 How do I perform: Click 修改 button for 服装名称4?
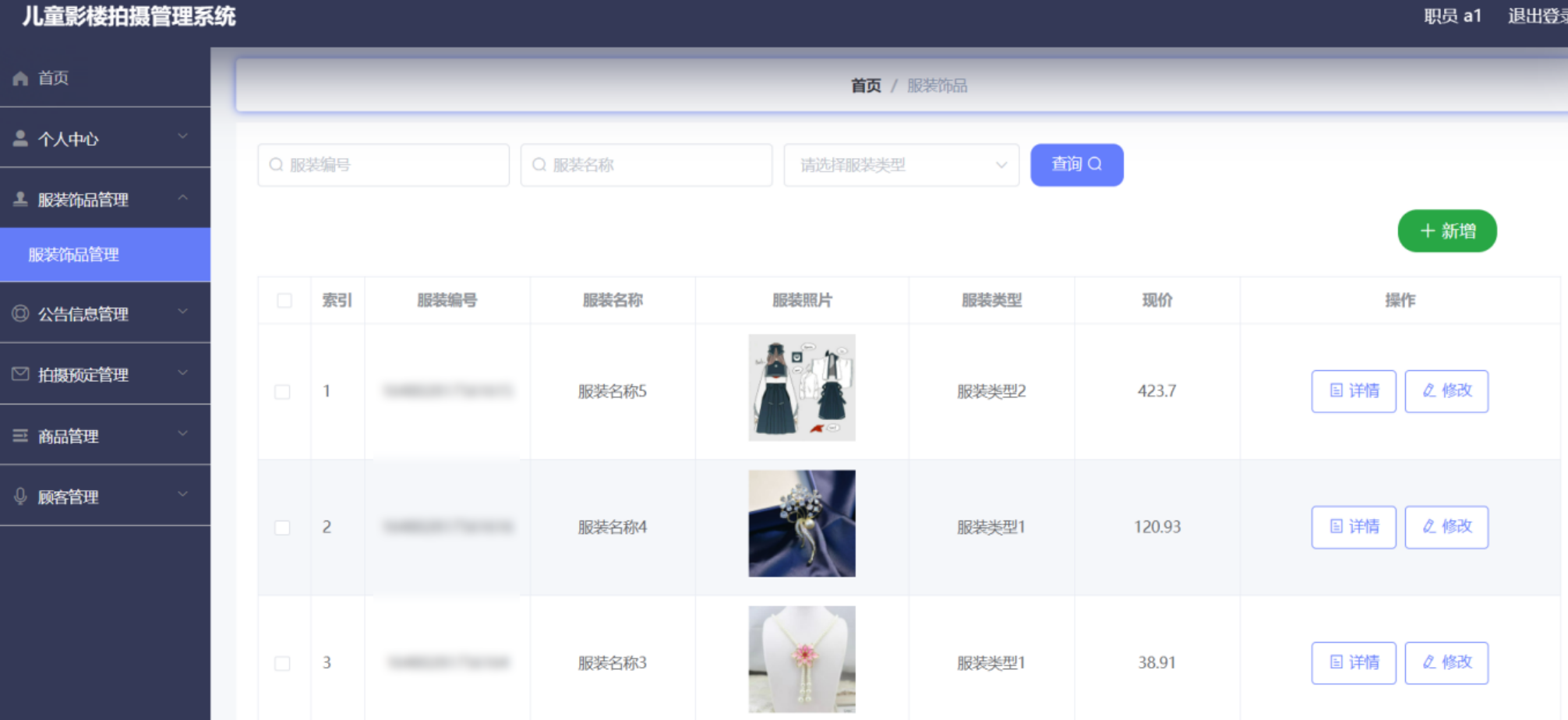pos(1446,527)
